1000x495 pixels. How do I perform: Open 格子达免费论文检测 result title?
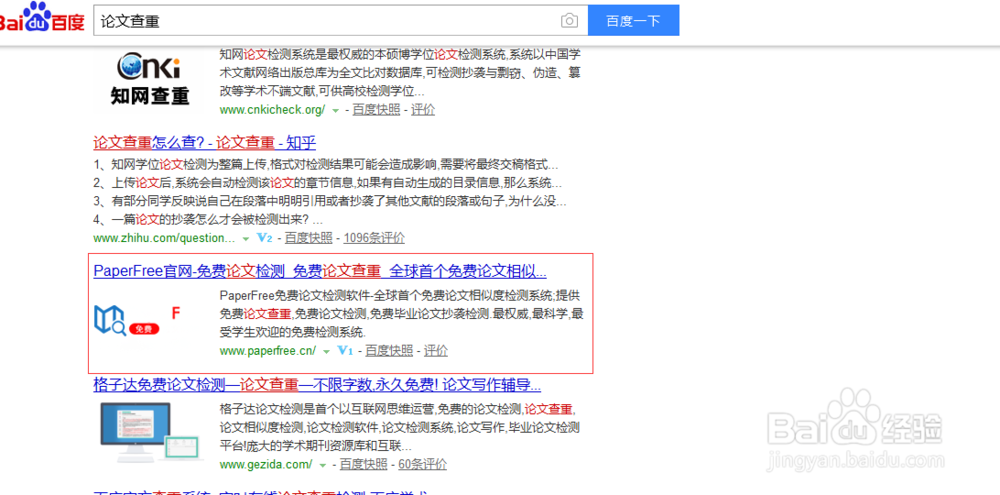(x=317, y=385)
